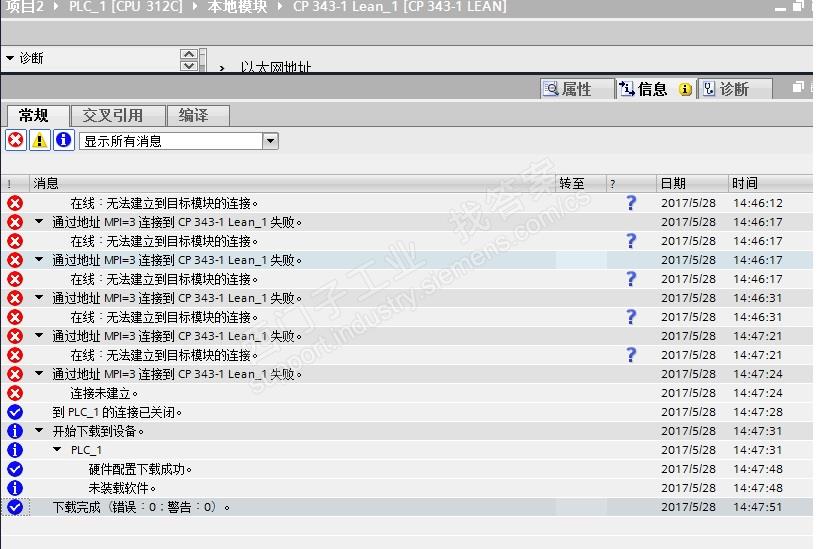The image size is (819, 549).
Task: Click error icon of 连接未建立 row
Action: point(15,393)
